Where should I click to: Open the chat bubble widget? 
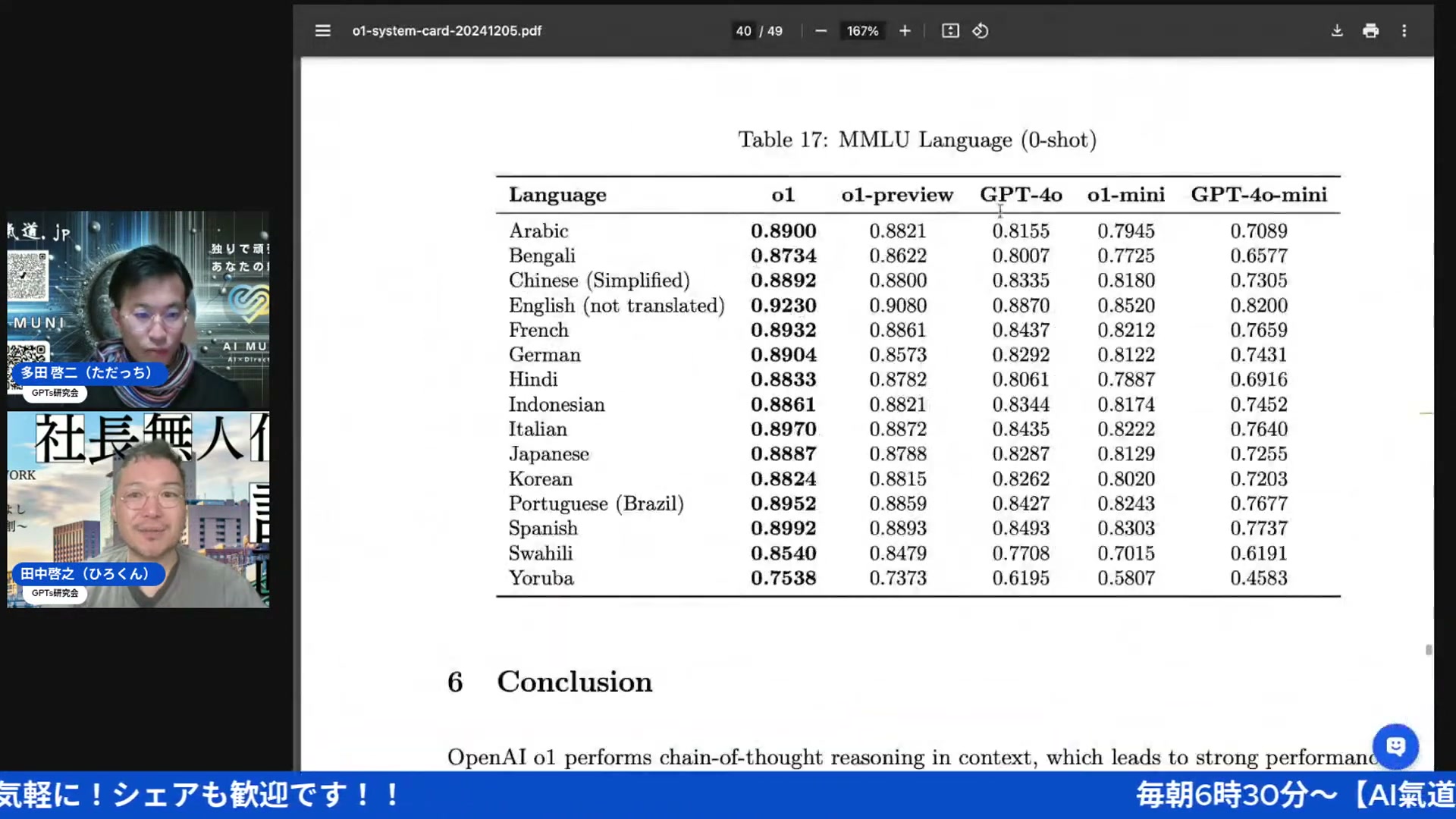click(1395, 747)
